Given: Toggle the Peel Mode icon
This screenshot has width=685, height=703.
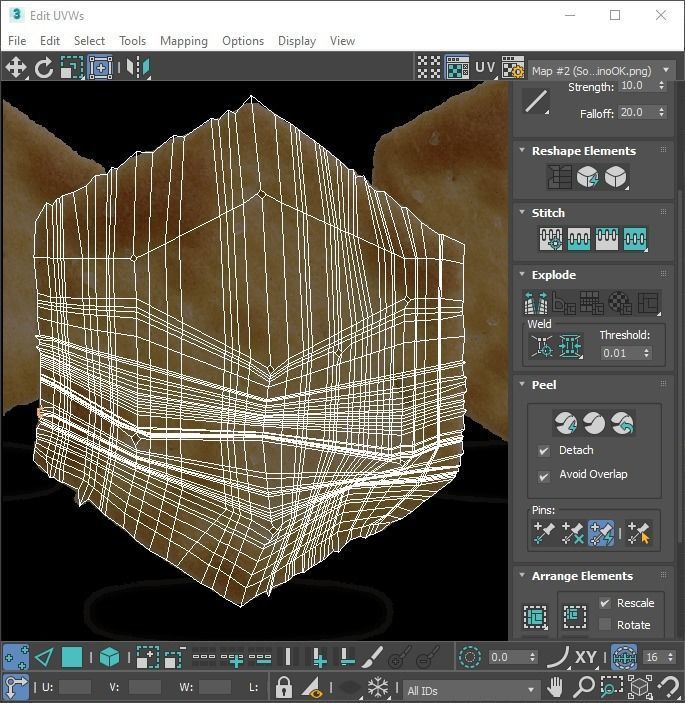Looking at the screenshot, I should (594, 423).
